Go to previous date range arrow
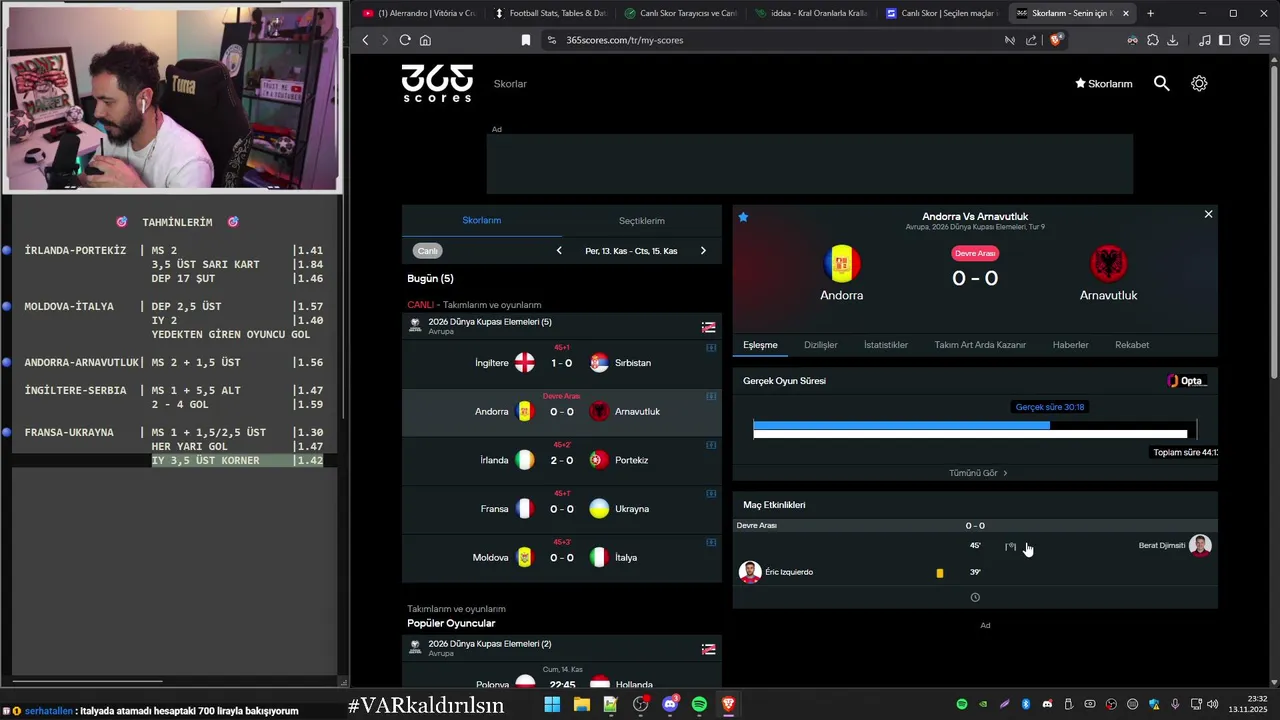The width and height of the screenshot is (1280, 720). coord(559,251)
